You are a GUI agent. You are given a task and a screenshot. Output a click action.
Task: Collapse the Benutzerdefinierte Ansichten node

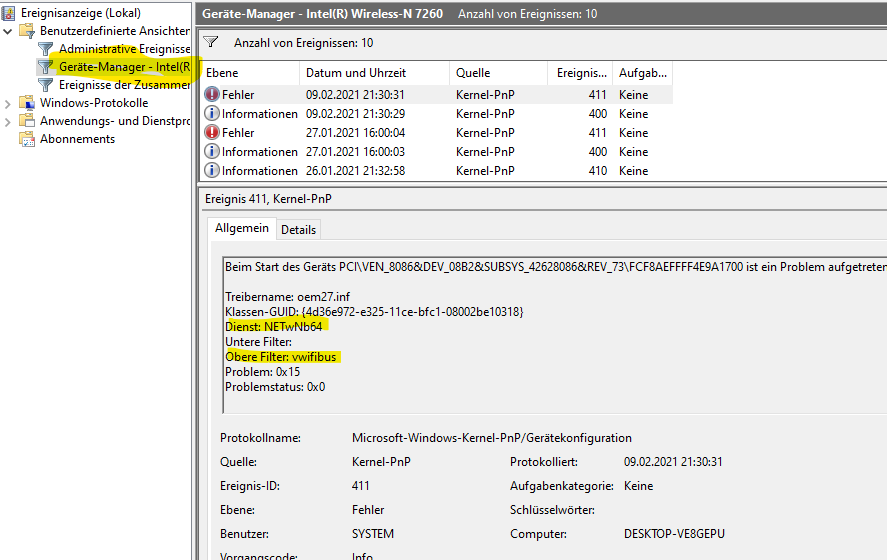[x=7, y=31]
